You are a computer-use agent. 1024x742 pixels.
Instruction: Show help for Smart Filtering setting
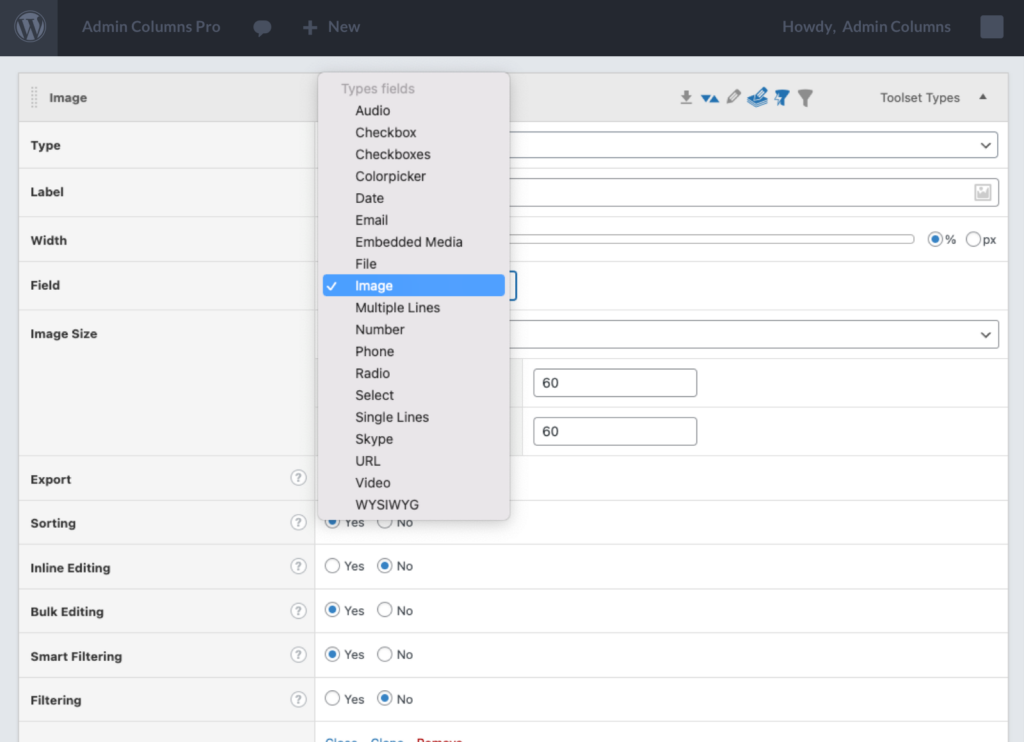click(x=298, y=654)
